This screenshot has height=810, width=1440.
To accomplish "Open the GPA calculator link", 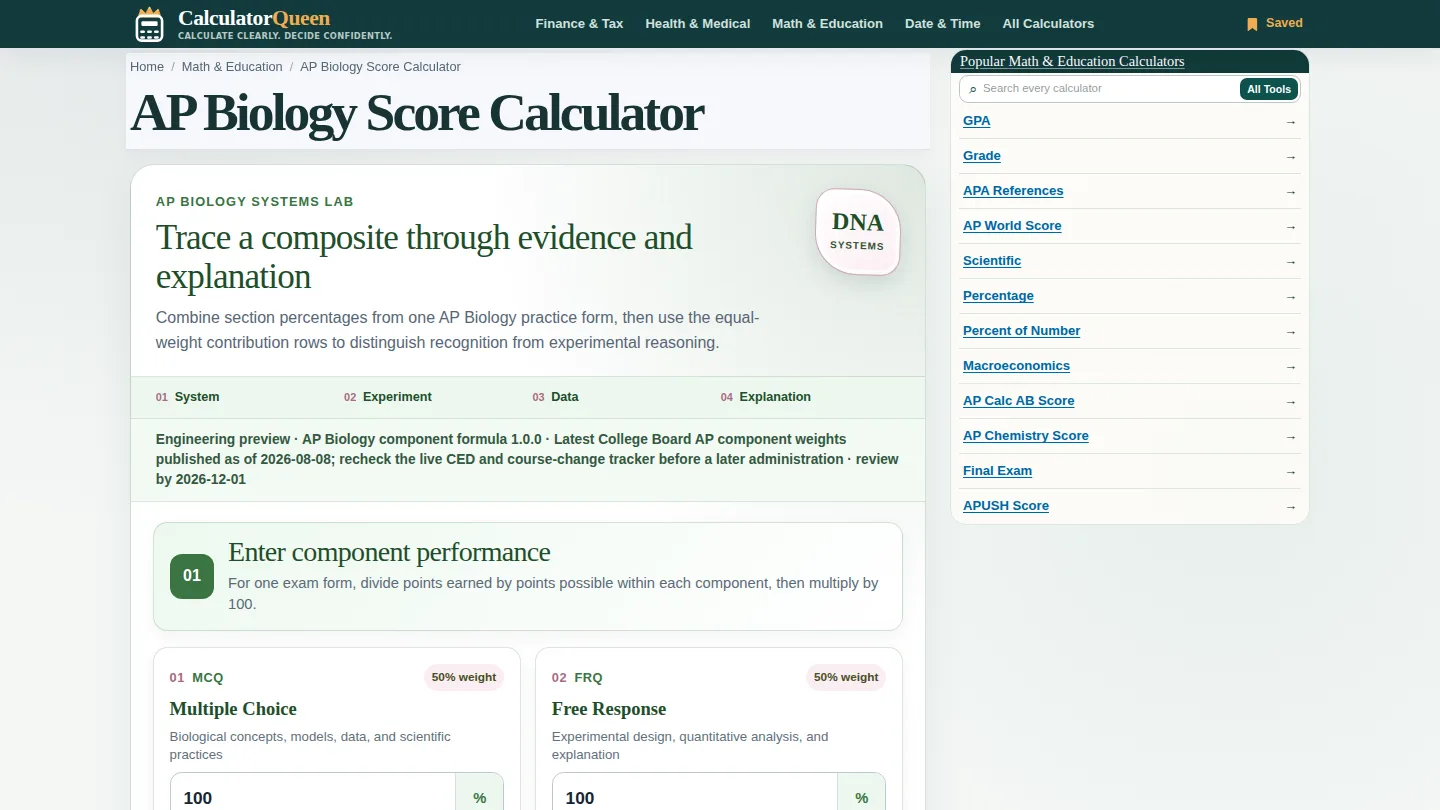I will [x=977, y=121].
